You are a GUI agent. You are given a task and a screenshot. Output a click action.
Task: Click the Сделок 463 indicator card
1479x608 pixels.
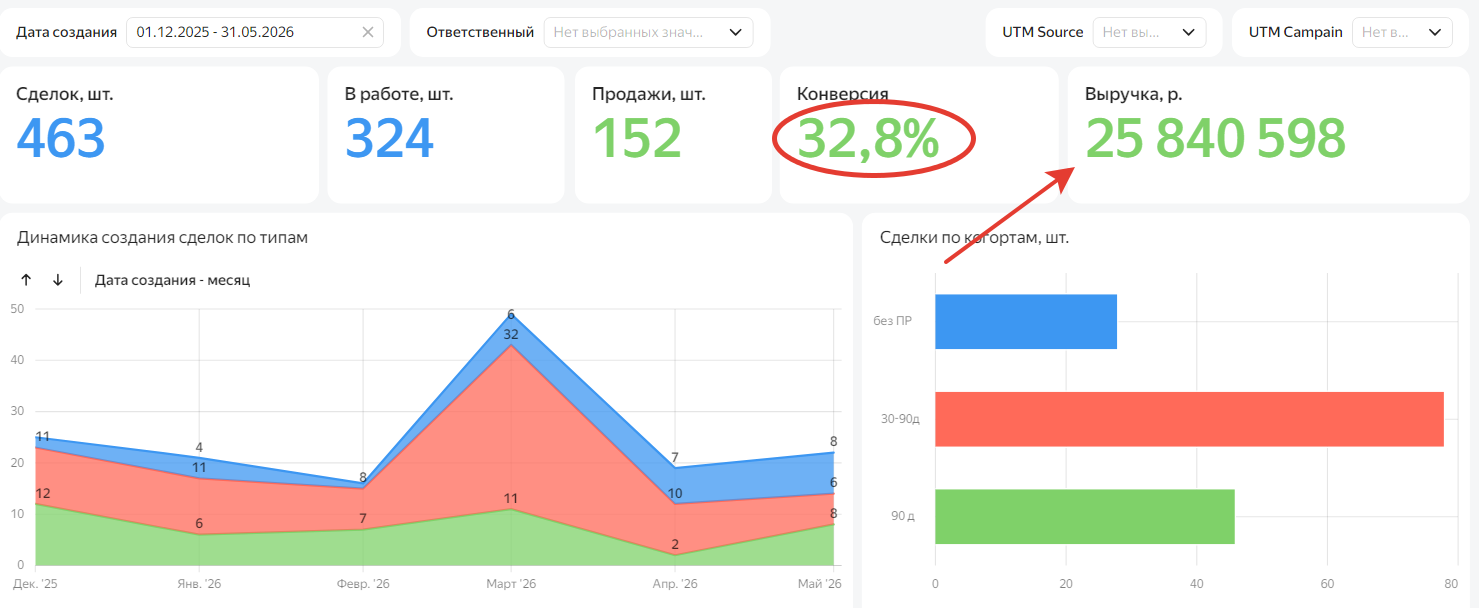click(x=159, y=135)
